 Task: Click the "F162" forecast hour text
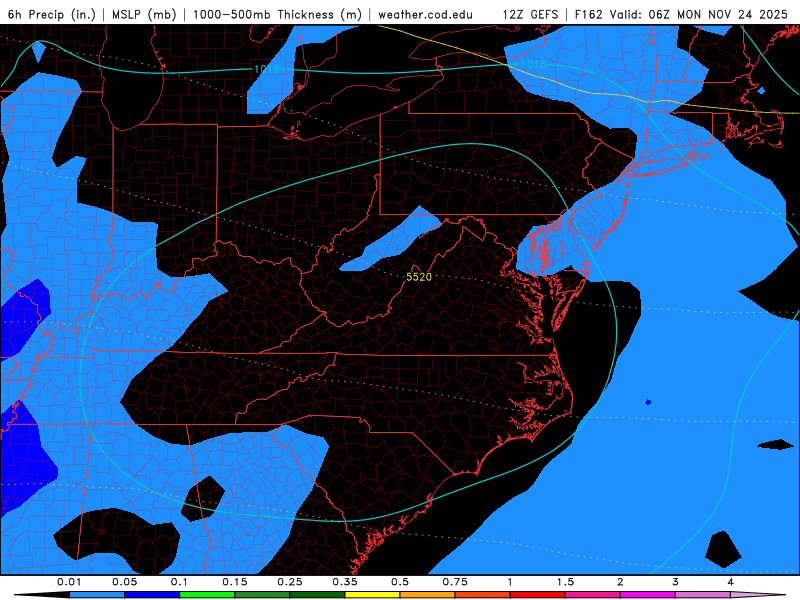click(590, 14)
